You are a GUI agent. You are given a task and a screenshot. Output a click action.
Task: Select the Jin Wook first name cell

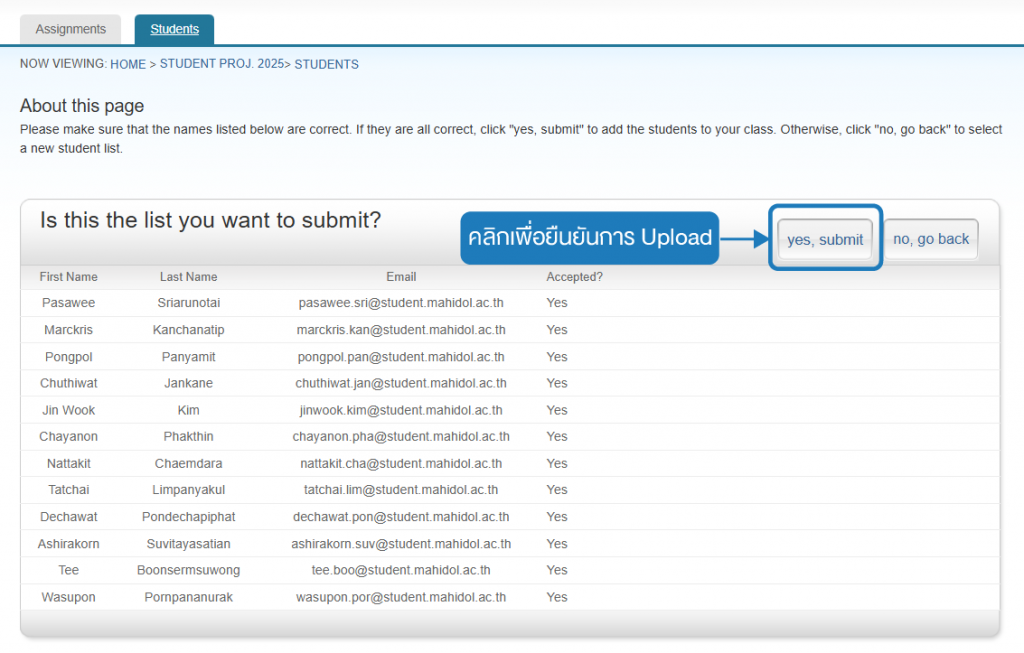pyautogui.click(x=69, y=410)
